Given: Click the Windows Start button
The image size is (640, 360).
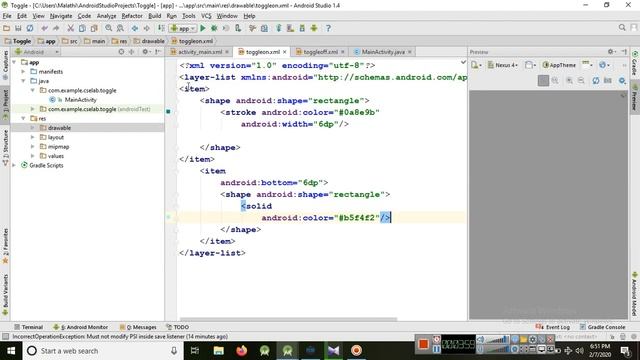Looking at the screenshot, I should [11, 351].
